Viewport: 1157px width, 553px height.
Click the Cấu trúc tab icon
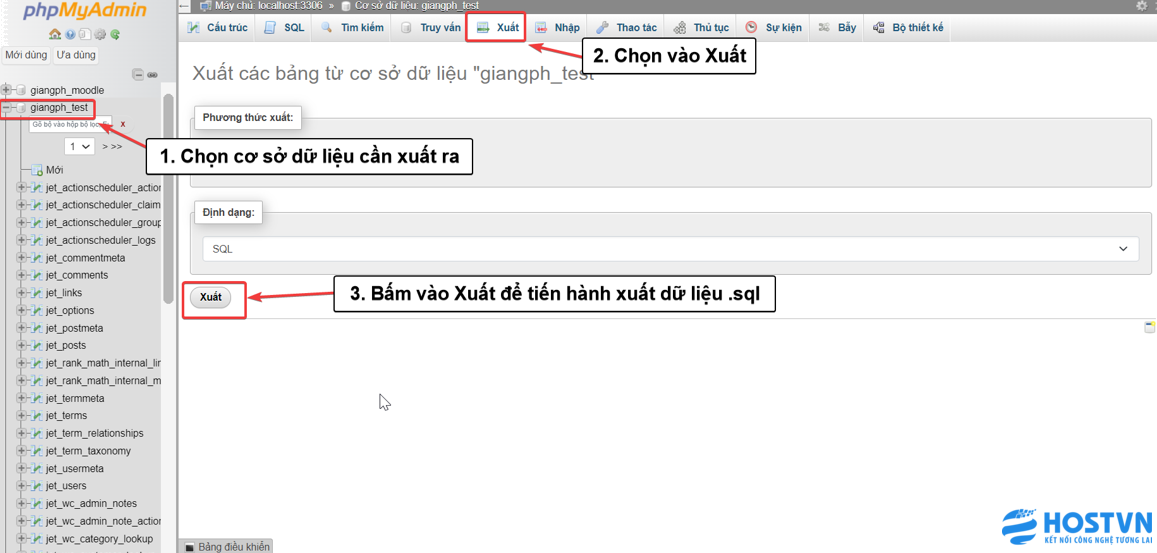click(194, 28)
